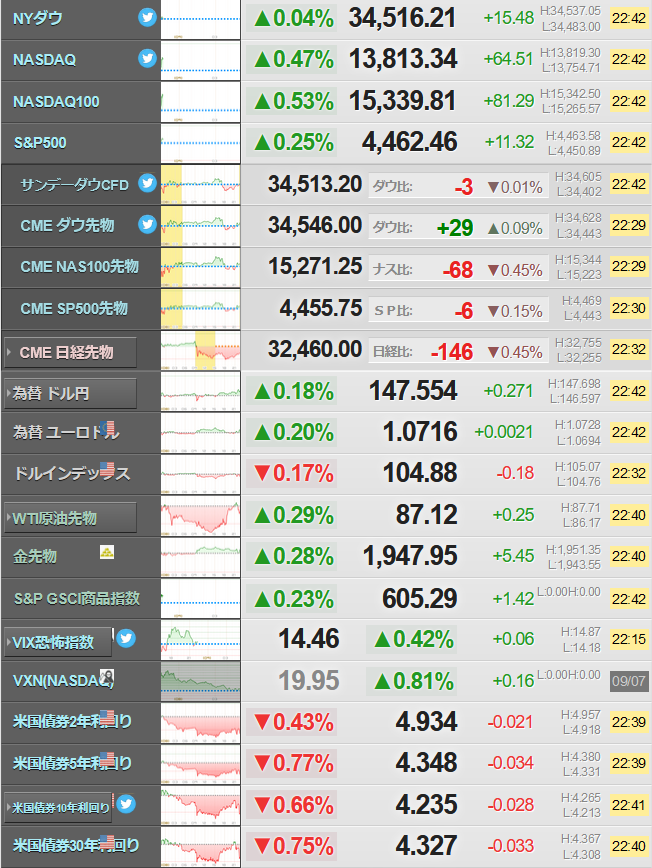
Task: Click the NASDAQ change percent ▲0.47%
Action: click(294, 60)
